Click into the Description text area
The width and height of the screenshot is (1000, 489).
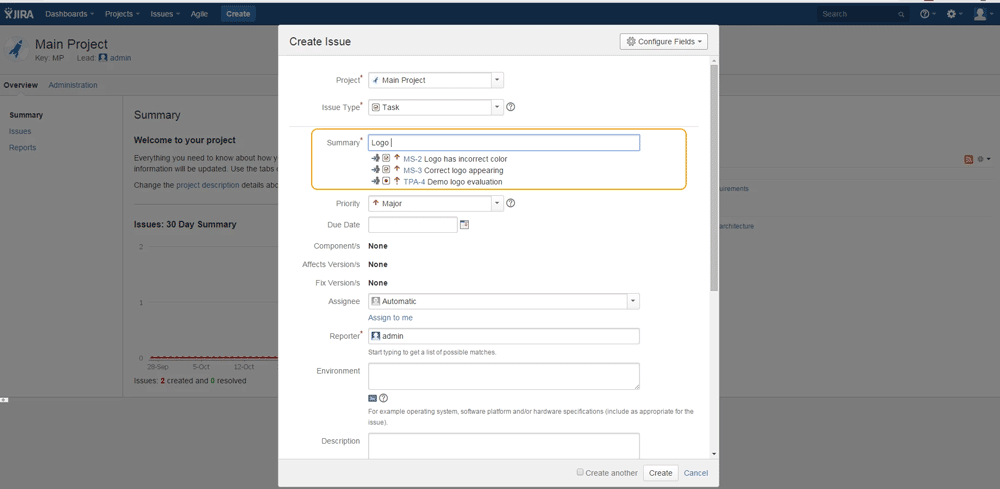[x=504, y=445]
